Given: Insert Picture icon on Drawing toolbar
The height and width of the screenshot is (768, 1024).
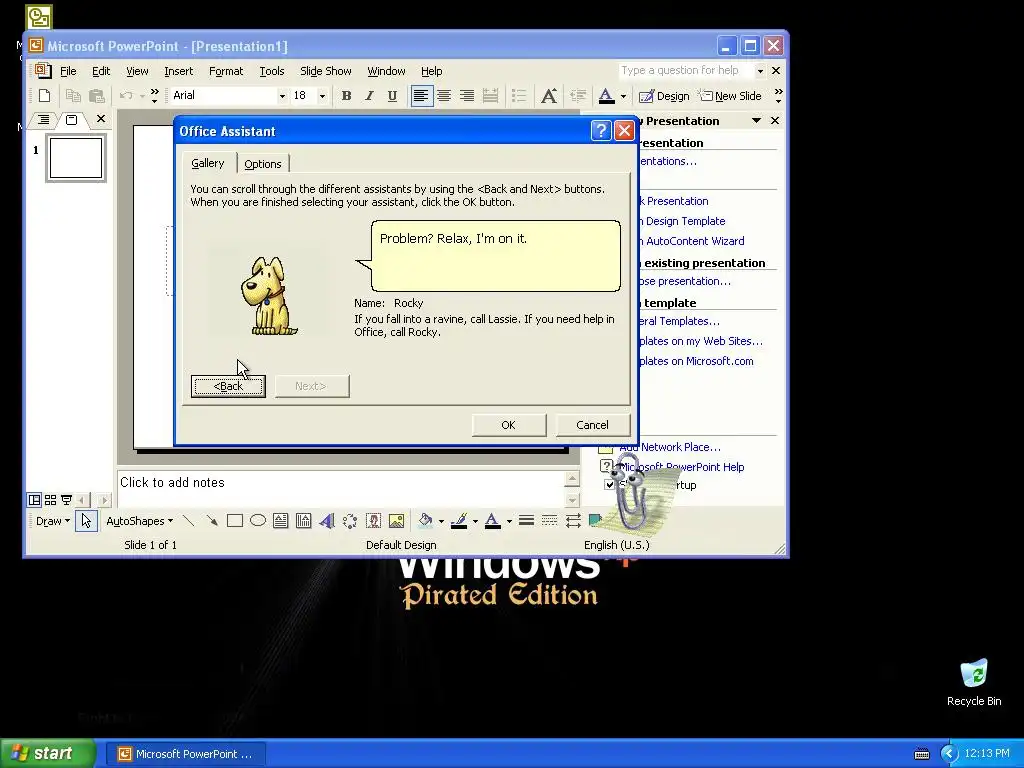Looking at the screenshot, I should 396,520.
